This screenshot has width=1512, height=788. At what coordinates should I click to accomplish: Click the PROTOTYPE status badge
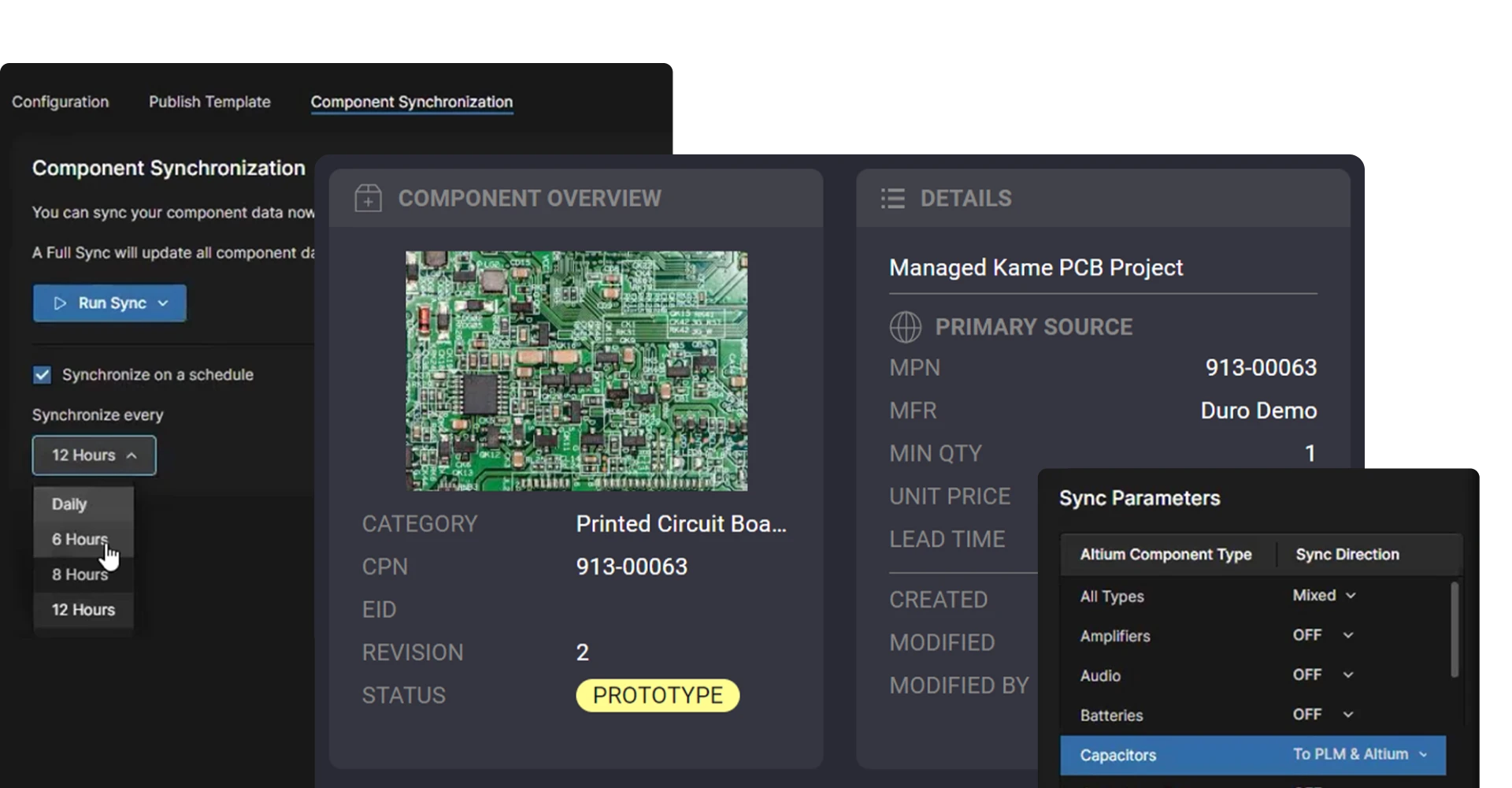[x=658, y=696]
